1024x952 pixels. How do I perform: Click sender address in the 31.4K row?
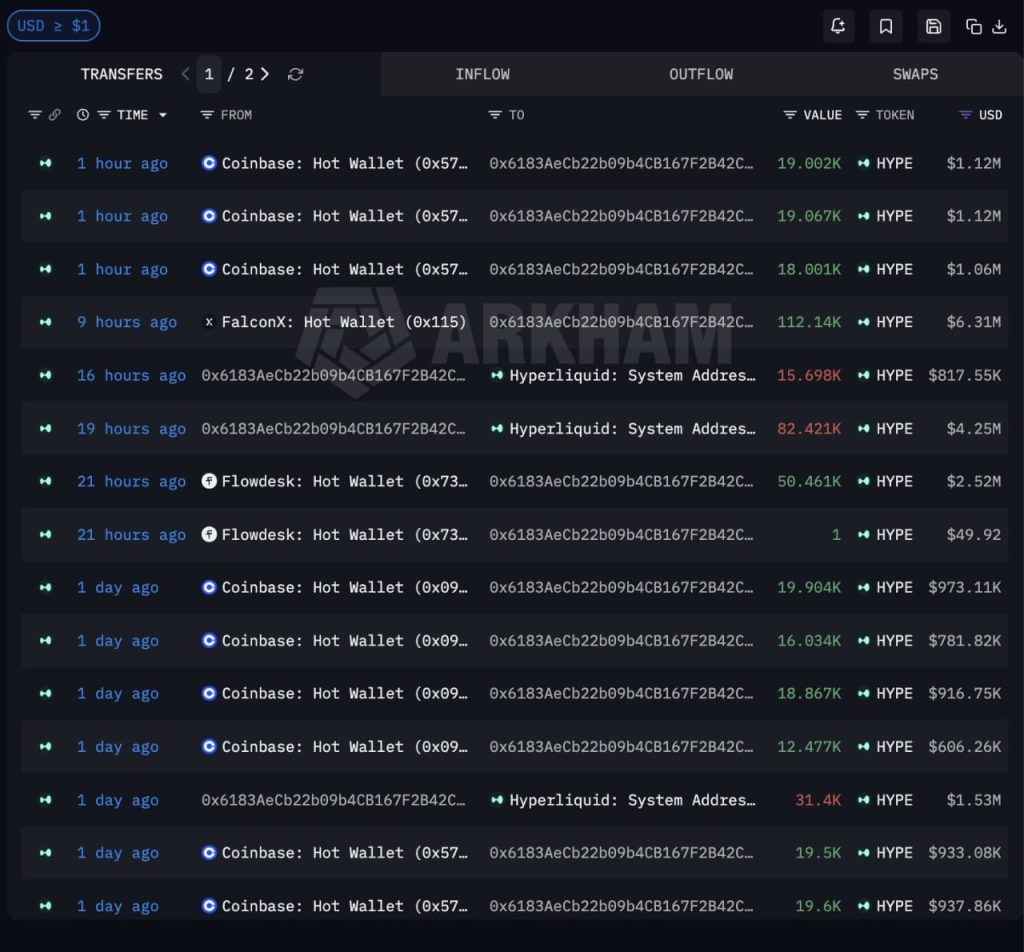333,800
